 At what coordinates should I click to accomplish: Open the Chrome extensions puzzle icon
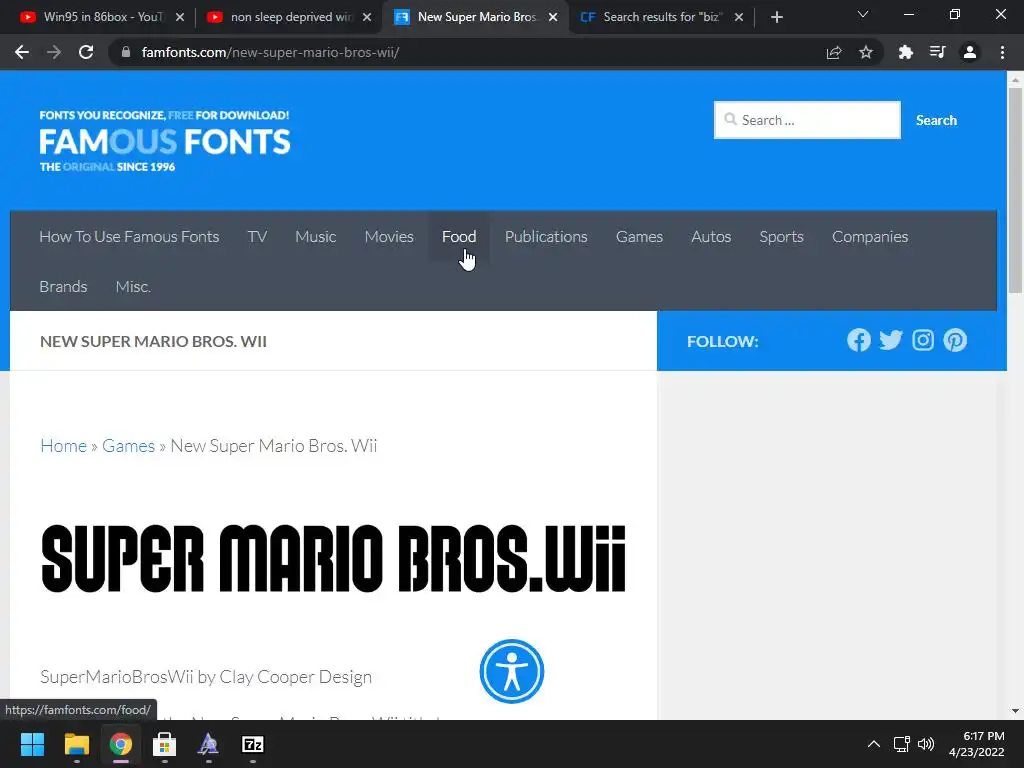[906, 52]
